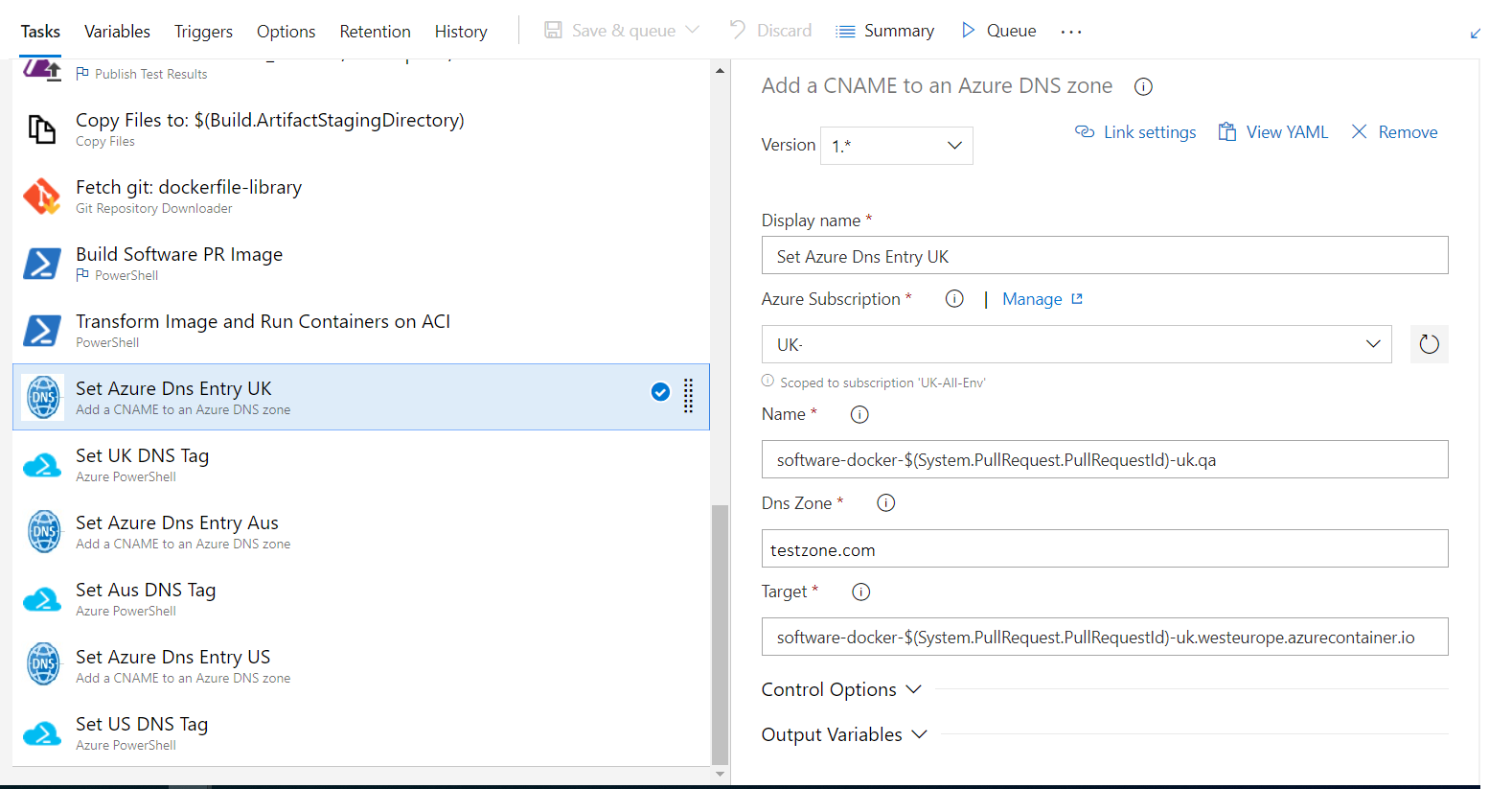Click PowerShell icon for Transform Image task

41,330
